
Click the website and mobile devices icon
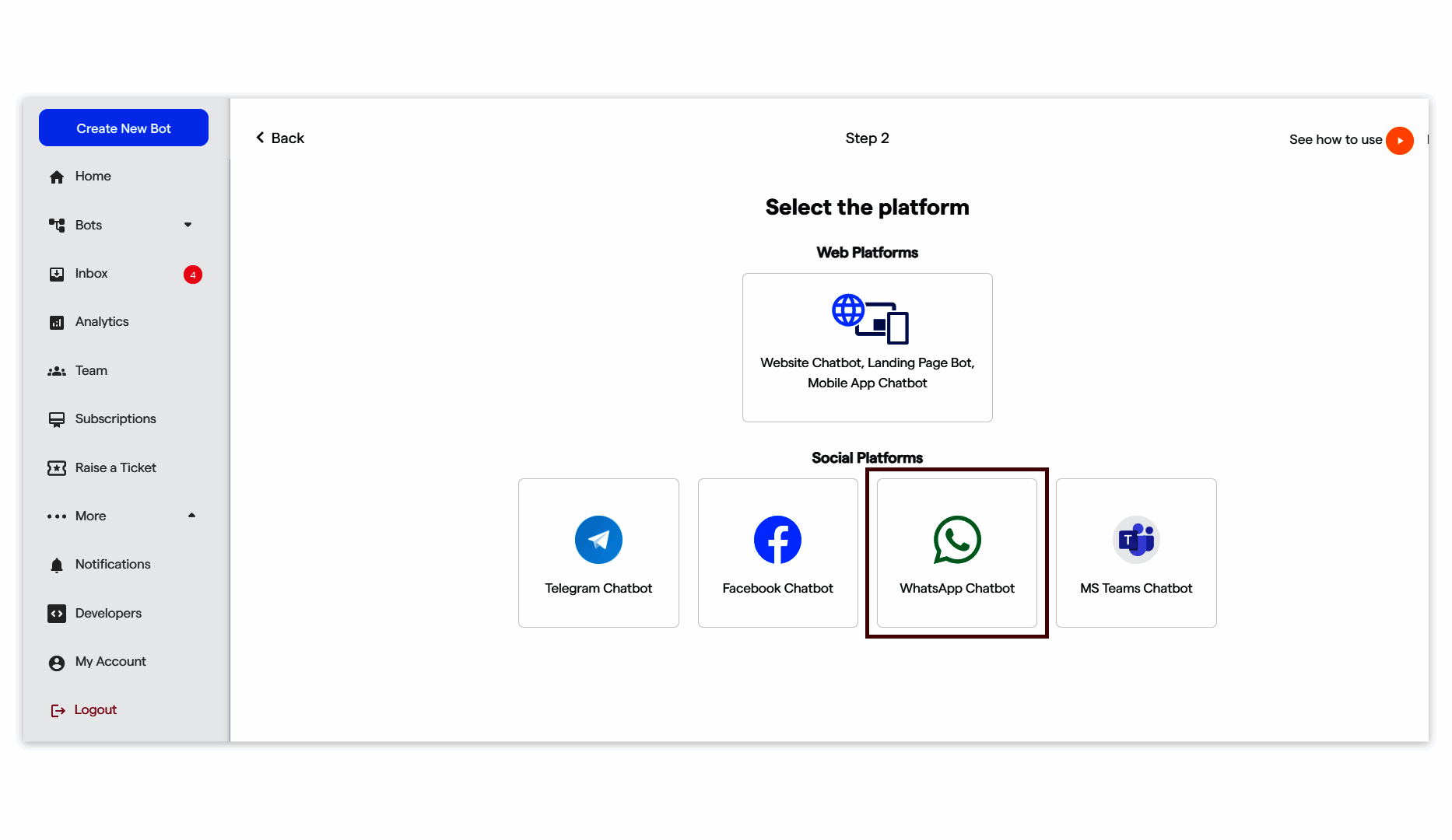(x=870, y=319)
